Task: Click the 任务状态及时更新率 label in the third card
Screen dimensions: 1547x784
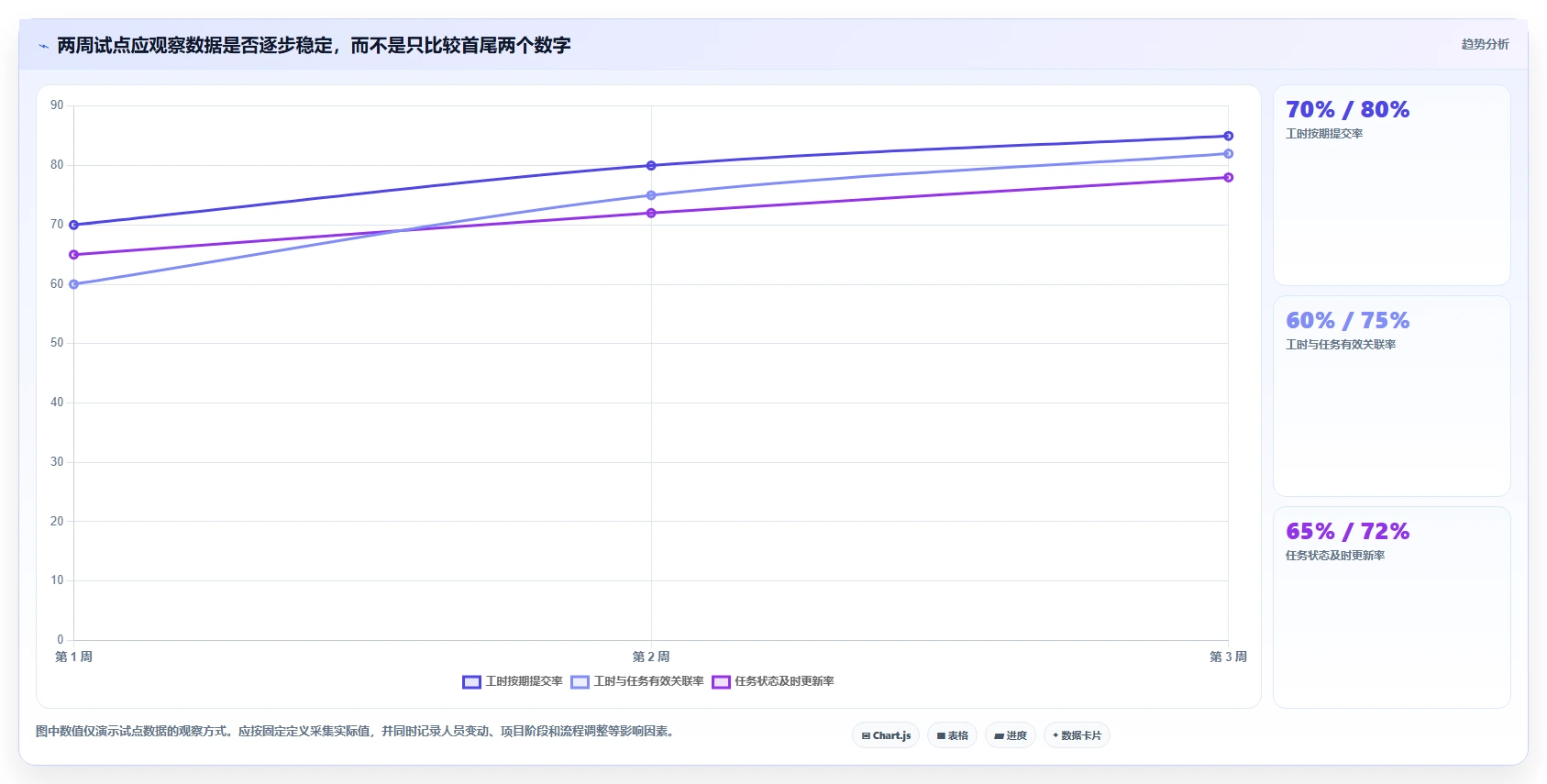Action: pyautogui.click(x=1335, y=556)
